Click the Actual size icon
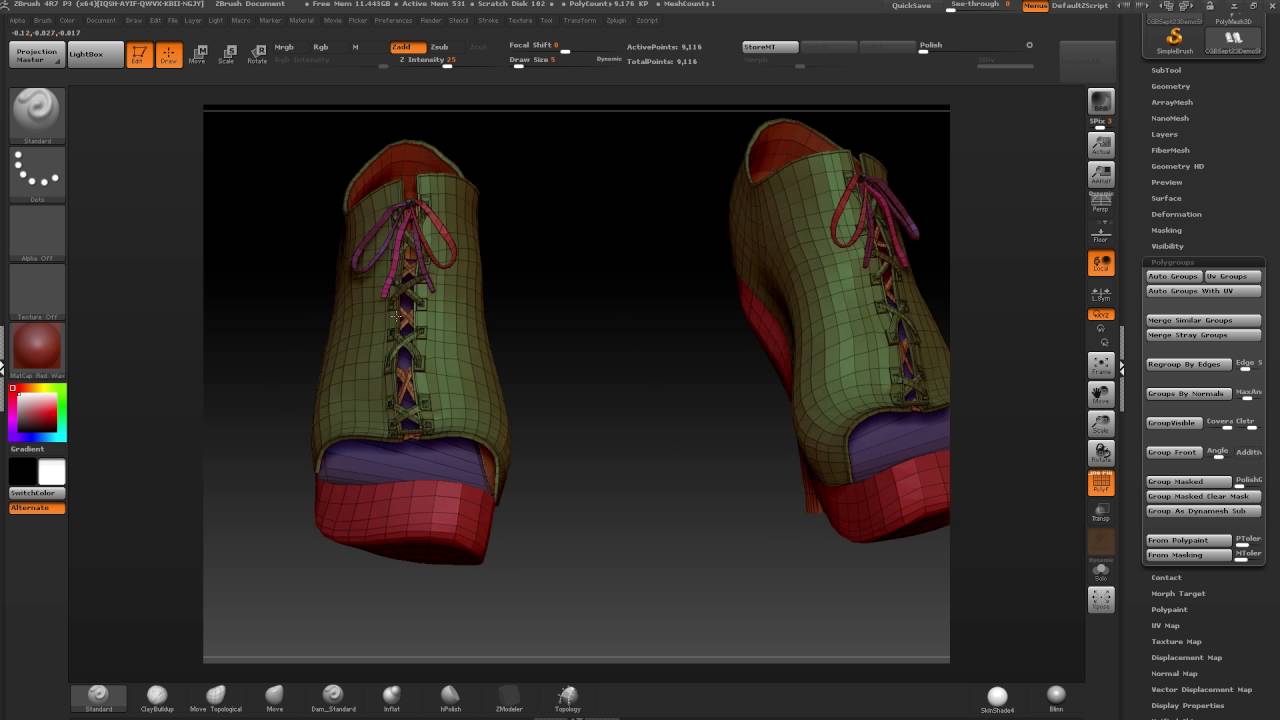 (1101, 145)
